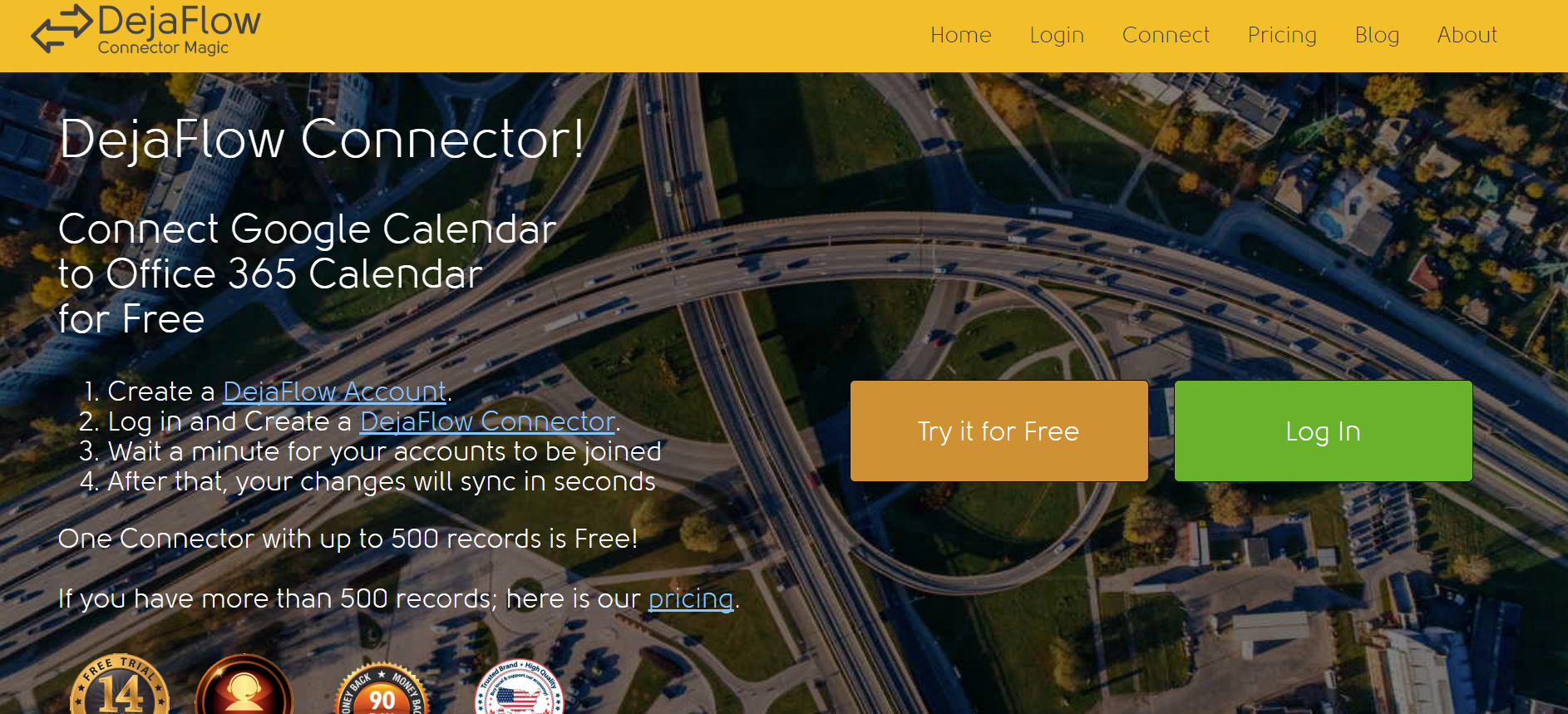Open the pricing link in text
This screenshot has height=714, width=1568.
tap(691, 598)
